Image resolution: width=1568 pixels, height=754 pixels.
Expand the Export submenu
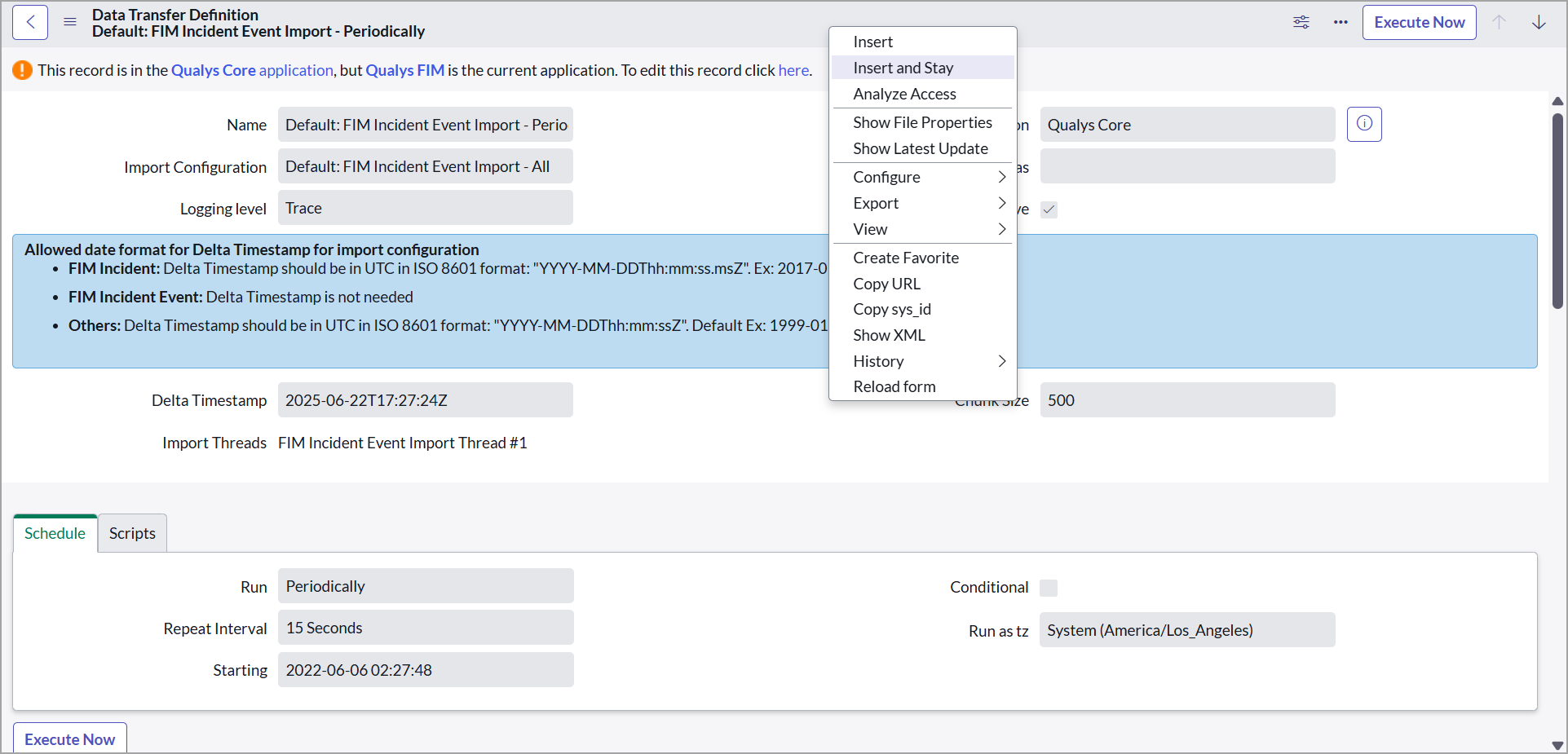(x=922, y=203)
